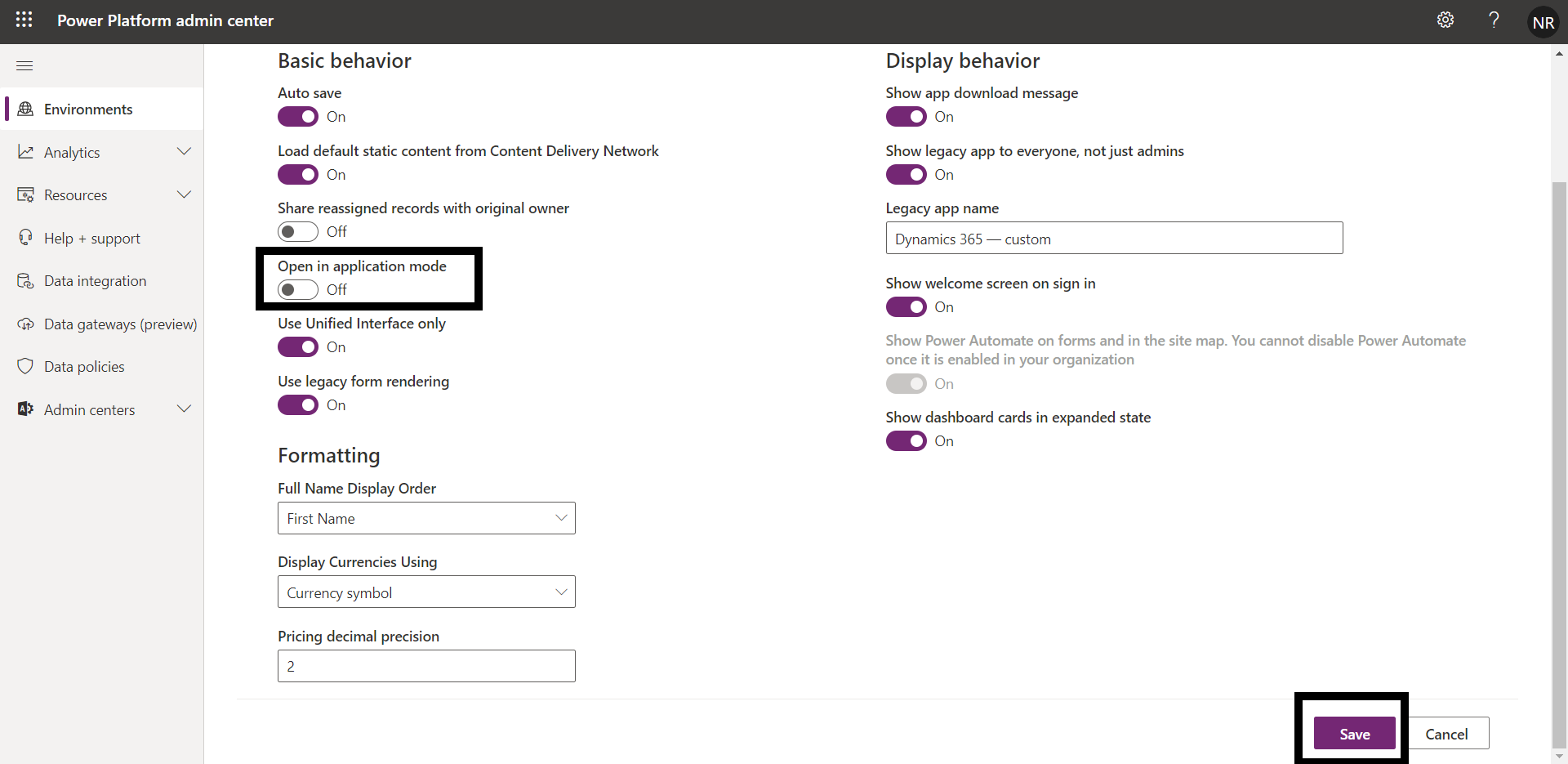This screenshot has height=764, width=1568.
Task: Open Help + support
Action: click(x=91, y=238)
